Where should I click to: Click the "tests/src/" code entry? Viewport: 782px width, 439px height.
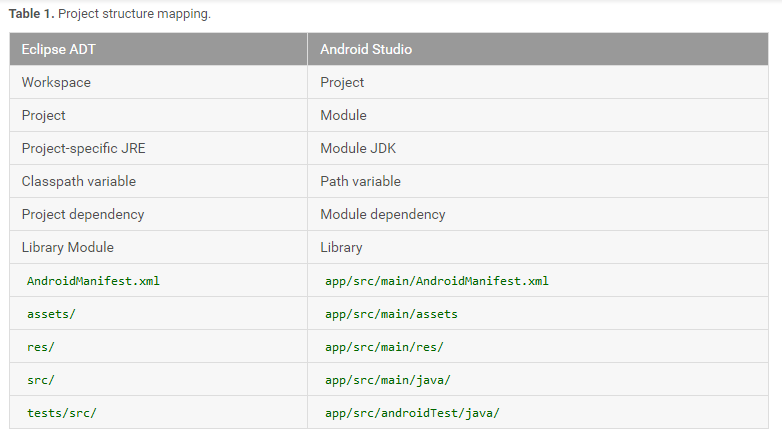pos(62,413)
